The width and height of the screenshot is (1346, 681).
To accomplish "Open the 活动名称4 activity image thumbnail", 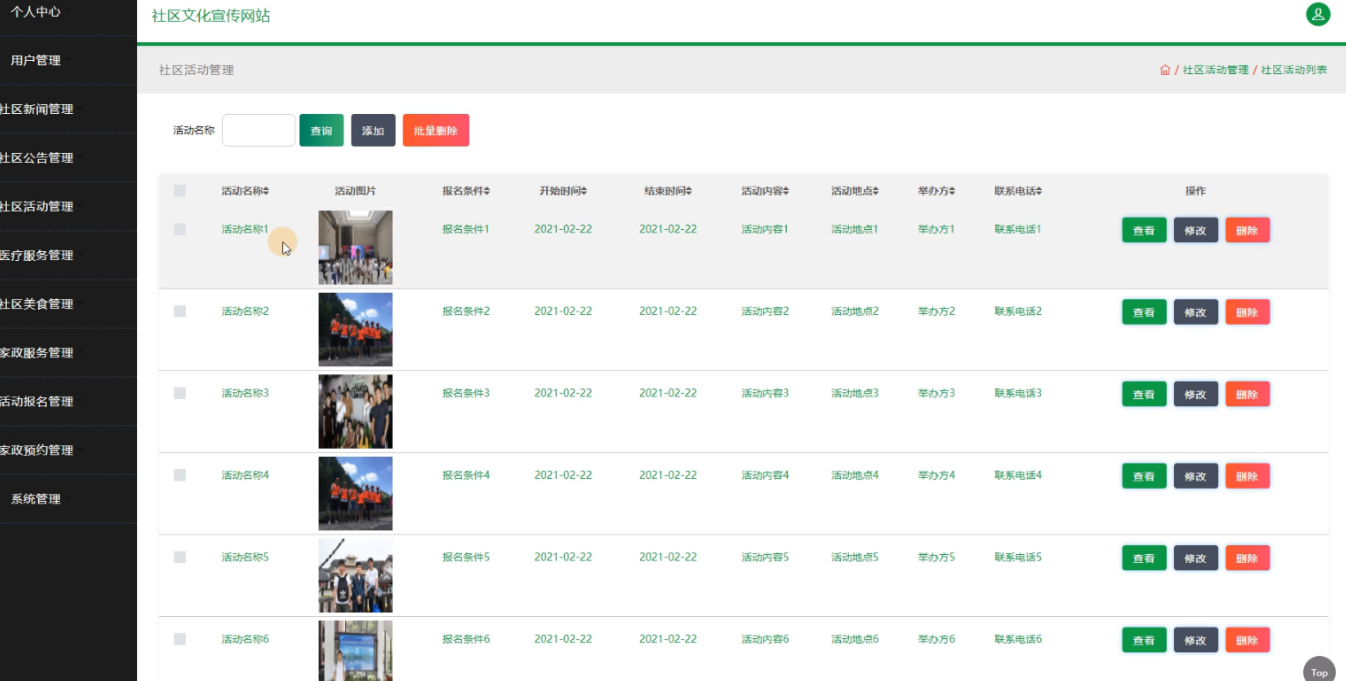I will (x=355, y=493).
